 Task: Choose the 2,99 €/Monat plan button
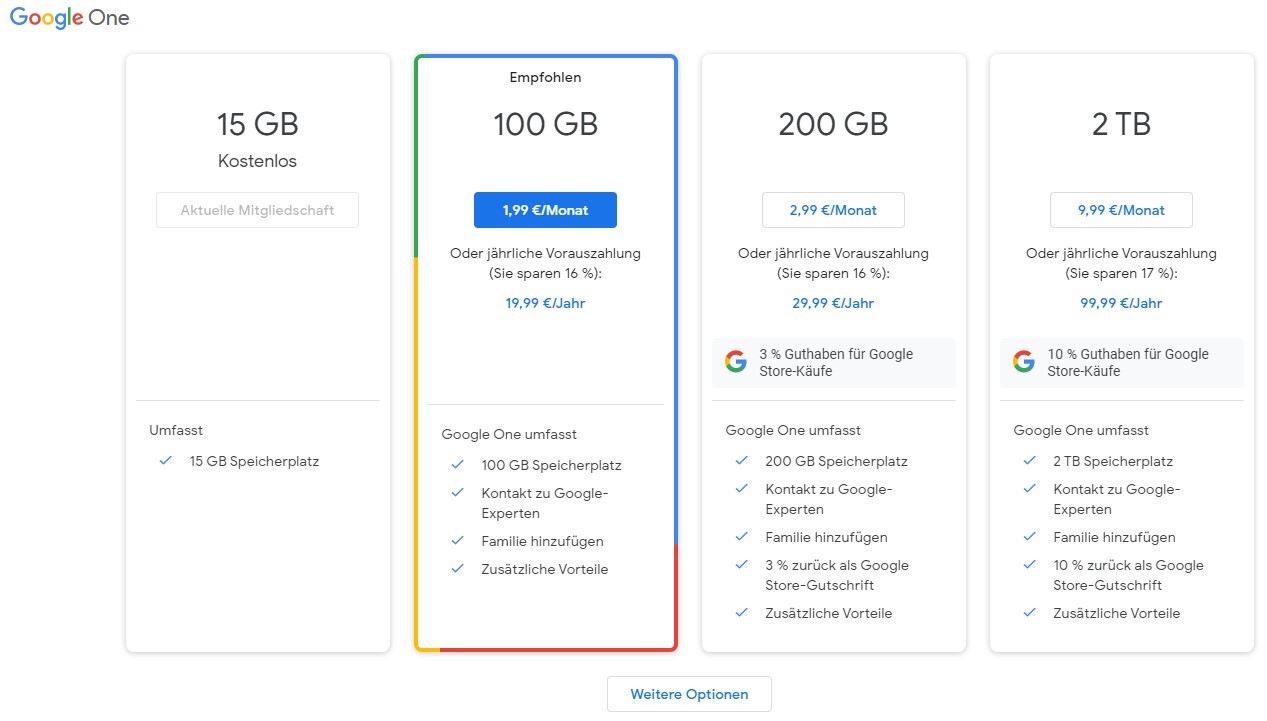(x=833, y=210)
